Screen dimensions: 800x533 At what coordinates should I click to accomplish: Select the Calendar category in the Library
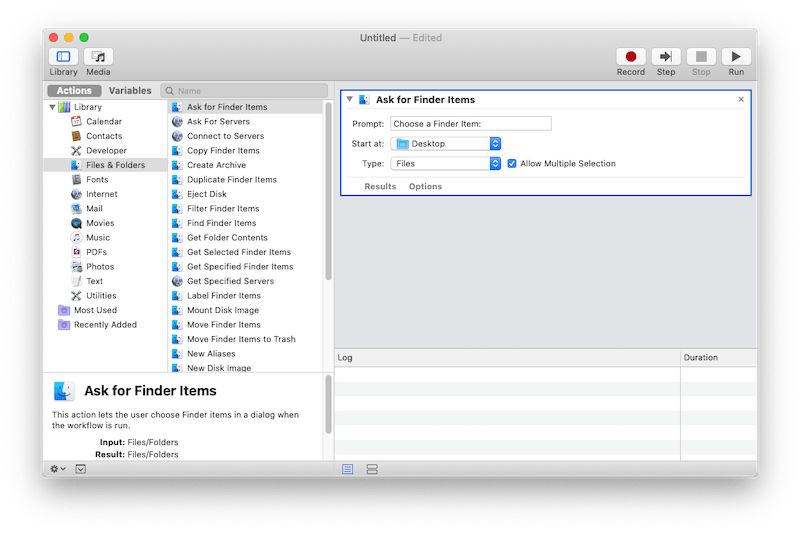pos(104,121)
